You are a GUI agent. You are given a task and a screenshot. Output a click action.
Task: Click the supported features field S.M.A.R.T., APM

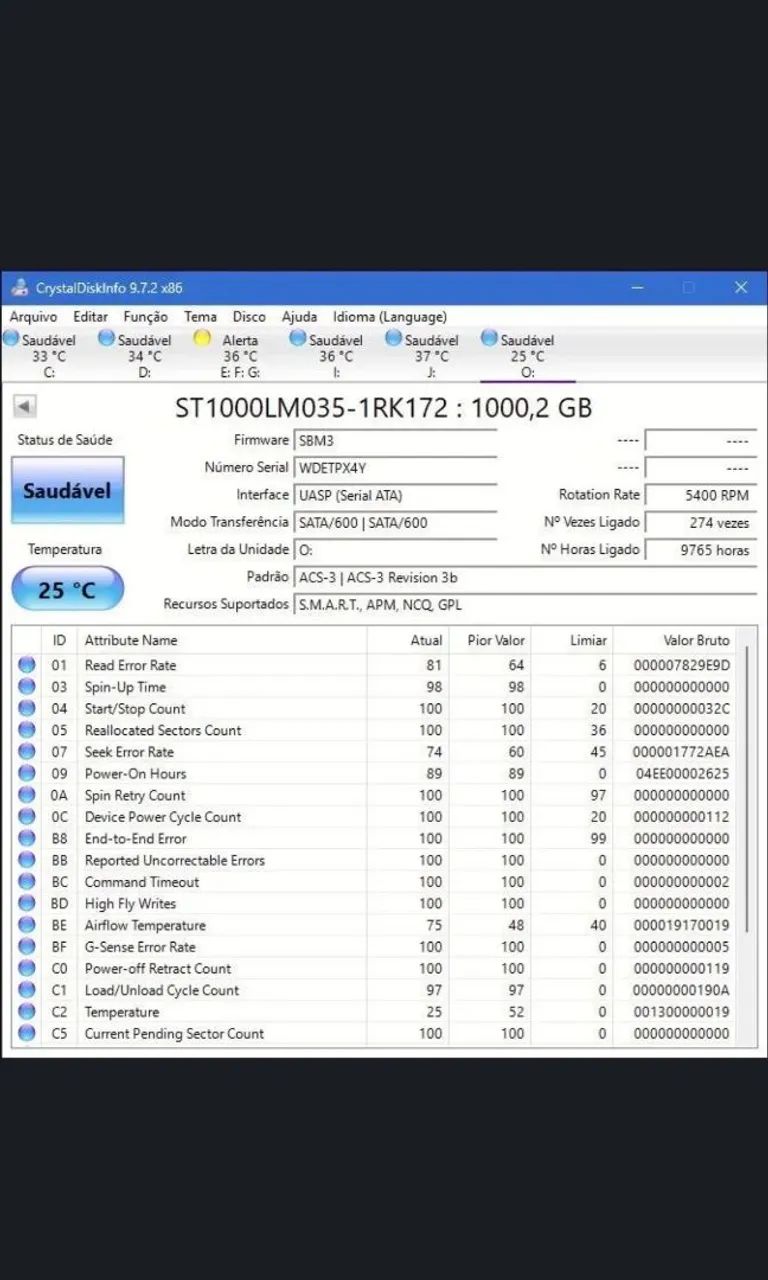[x=525, y=604]
